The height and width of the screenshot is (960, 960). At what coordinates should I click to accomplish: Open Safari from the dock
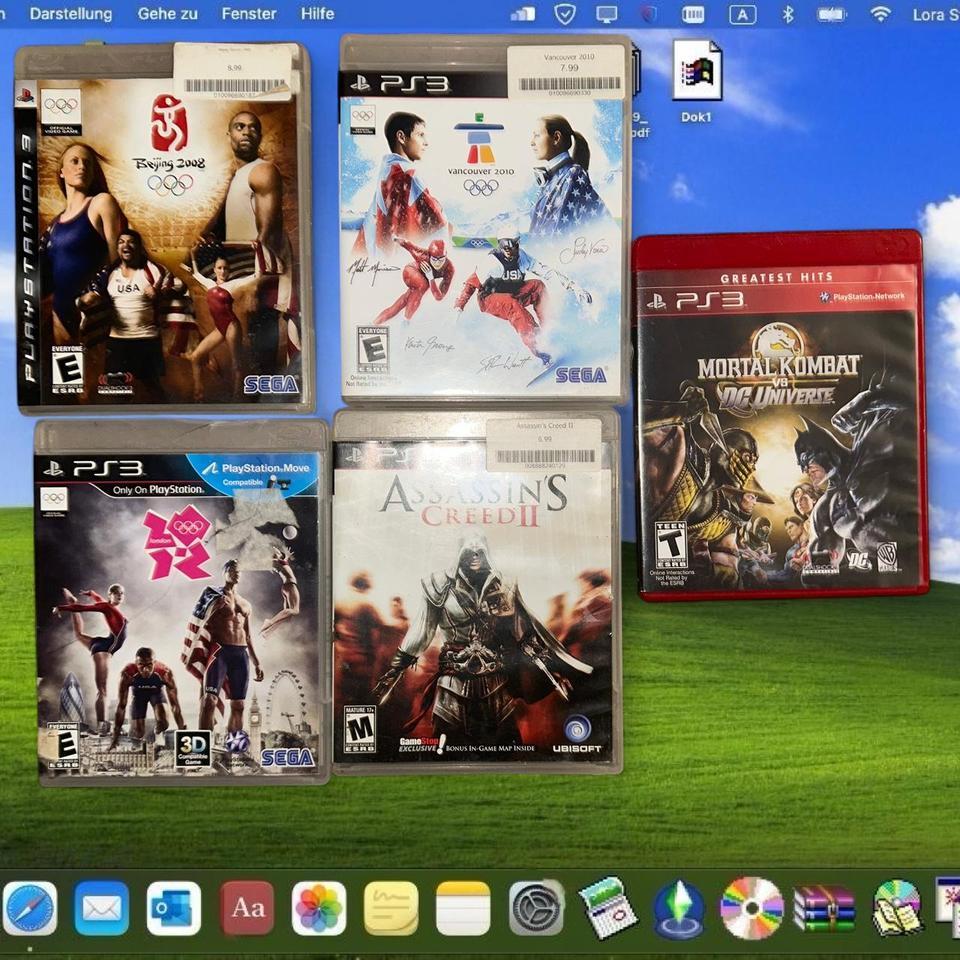(30, 909)
